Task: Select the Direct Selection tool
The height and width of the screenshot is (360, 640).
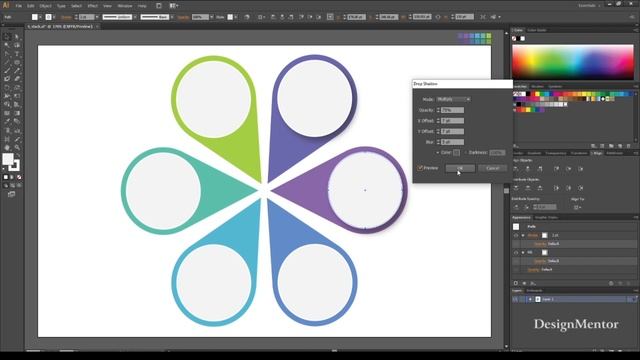Action: point(17,36)
